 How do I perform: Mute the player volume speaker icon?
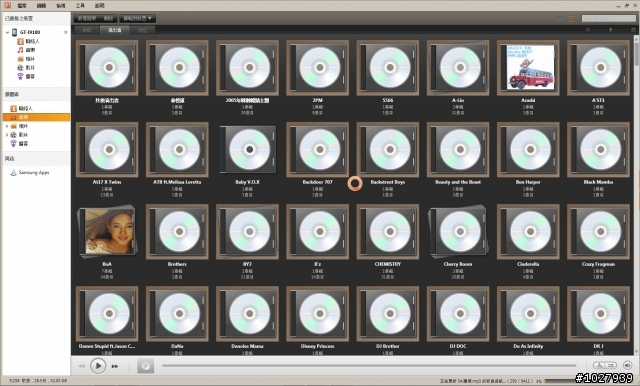coord(627,366)
